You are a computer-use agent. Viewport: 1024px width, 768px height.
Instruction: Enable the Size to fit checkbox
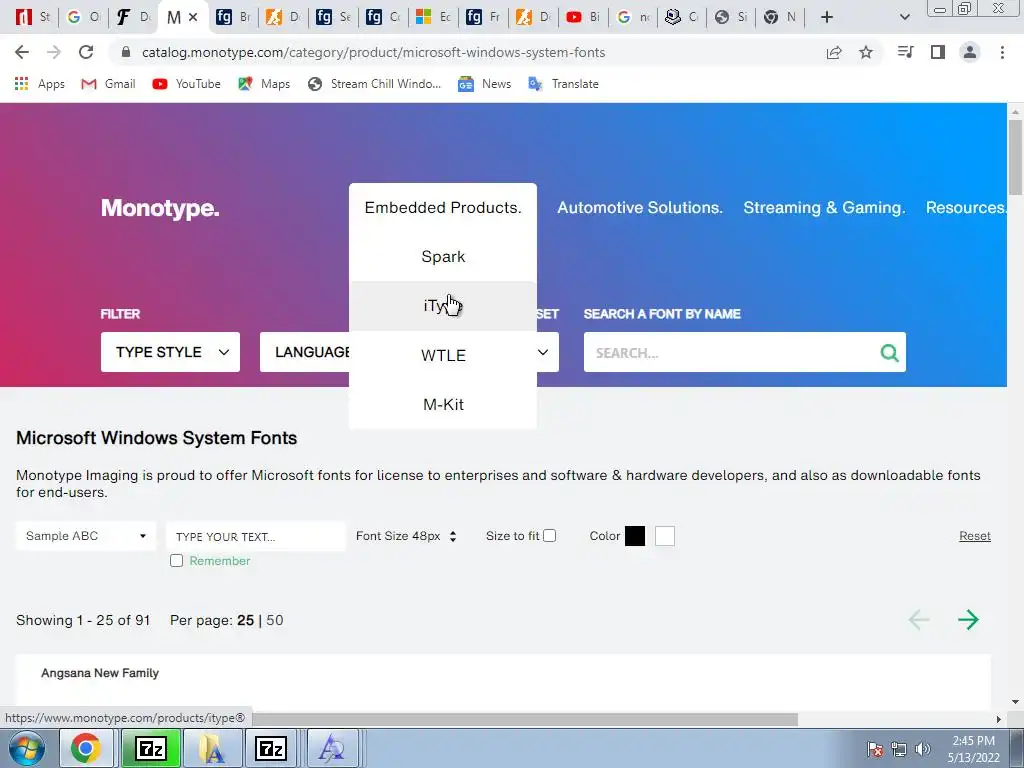click(x=550, y=536)
